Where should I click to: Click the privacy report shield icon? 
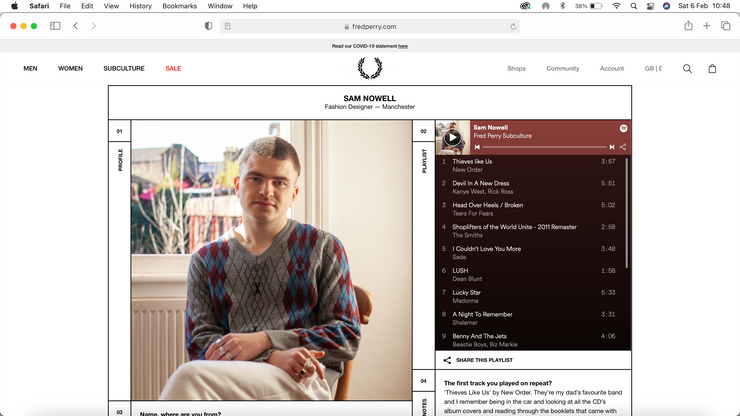208,26
